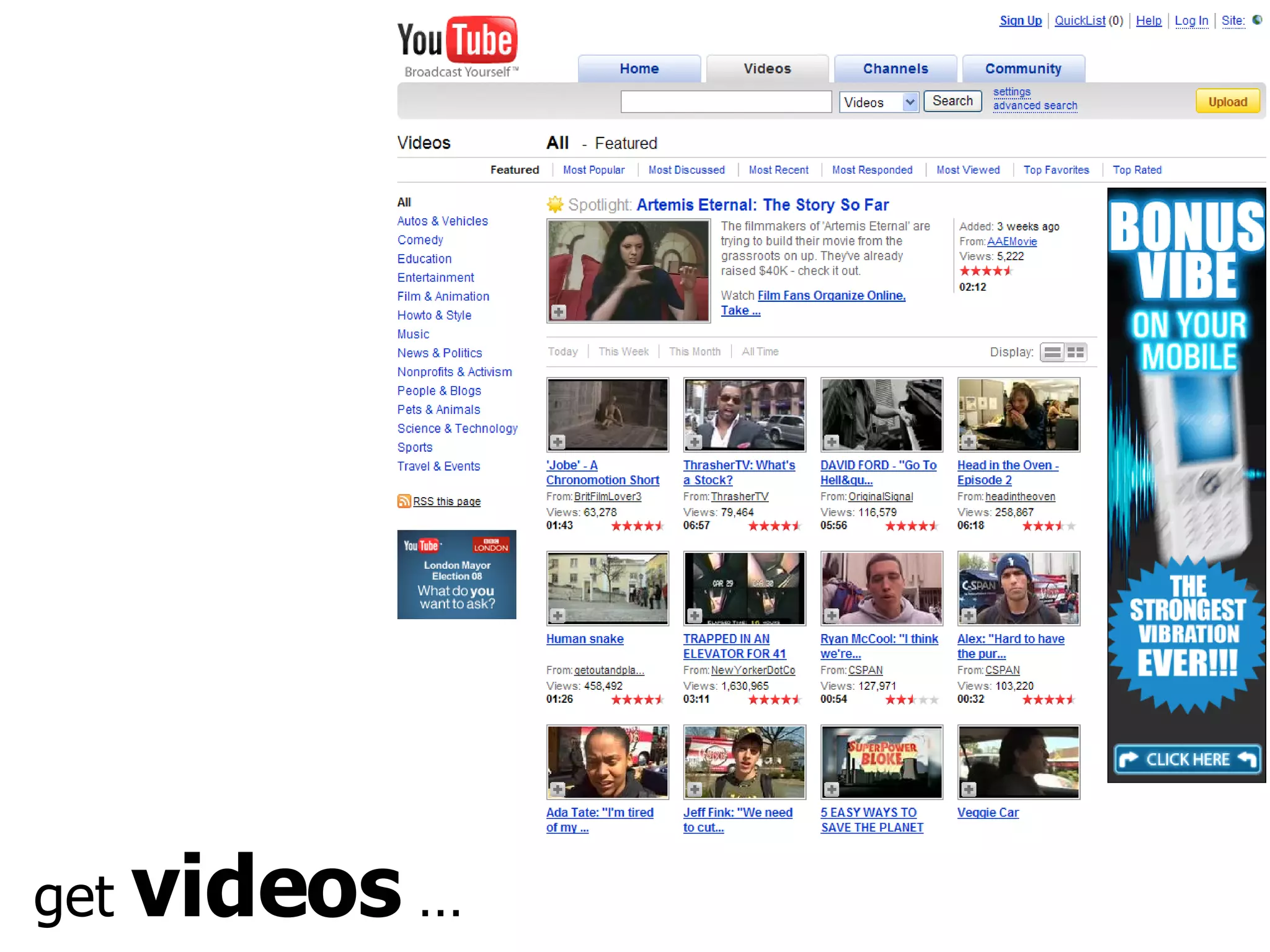Click the RSS feed icon
Image resolution: width=1270 pixels, height=952 pixels.
click(x=404, y=501)
